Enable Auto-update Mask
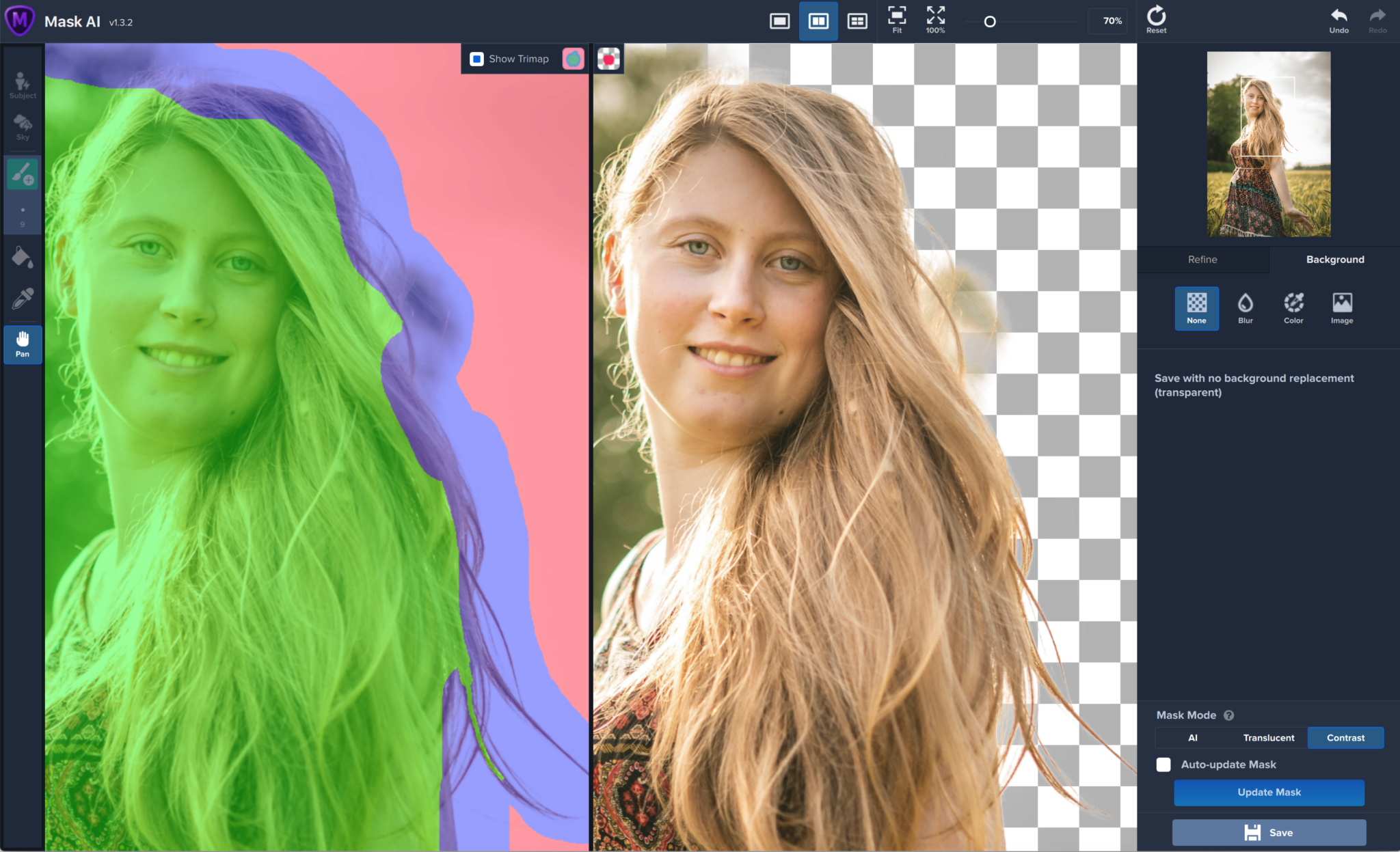Image resolution: width=1400 pixels, height=852 pixels. [x=1163, y=765]
